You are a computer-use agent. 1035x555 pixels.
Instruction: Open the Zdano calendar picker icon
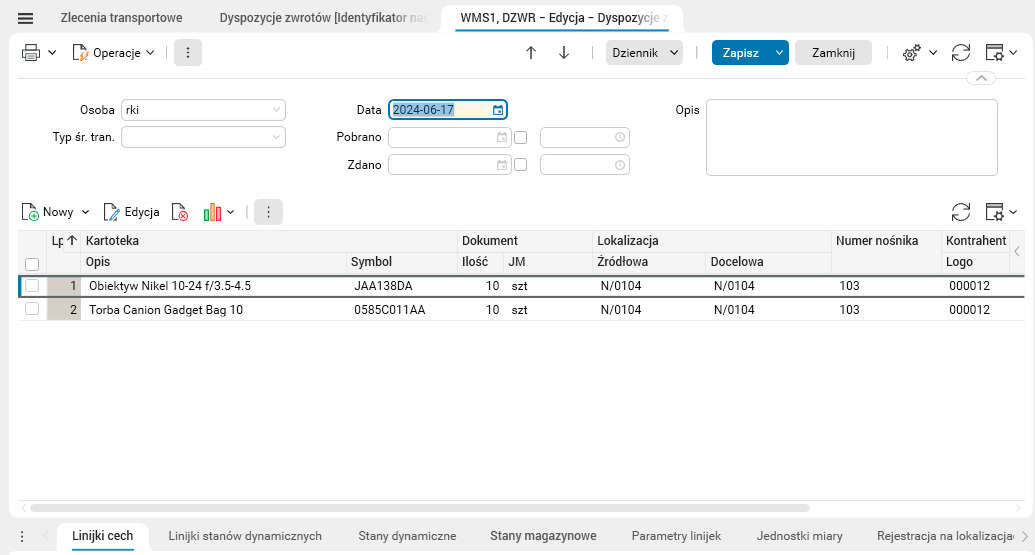[502, 164]
